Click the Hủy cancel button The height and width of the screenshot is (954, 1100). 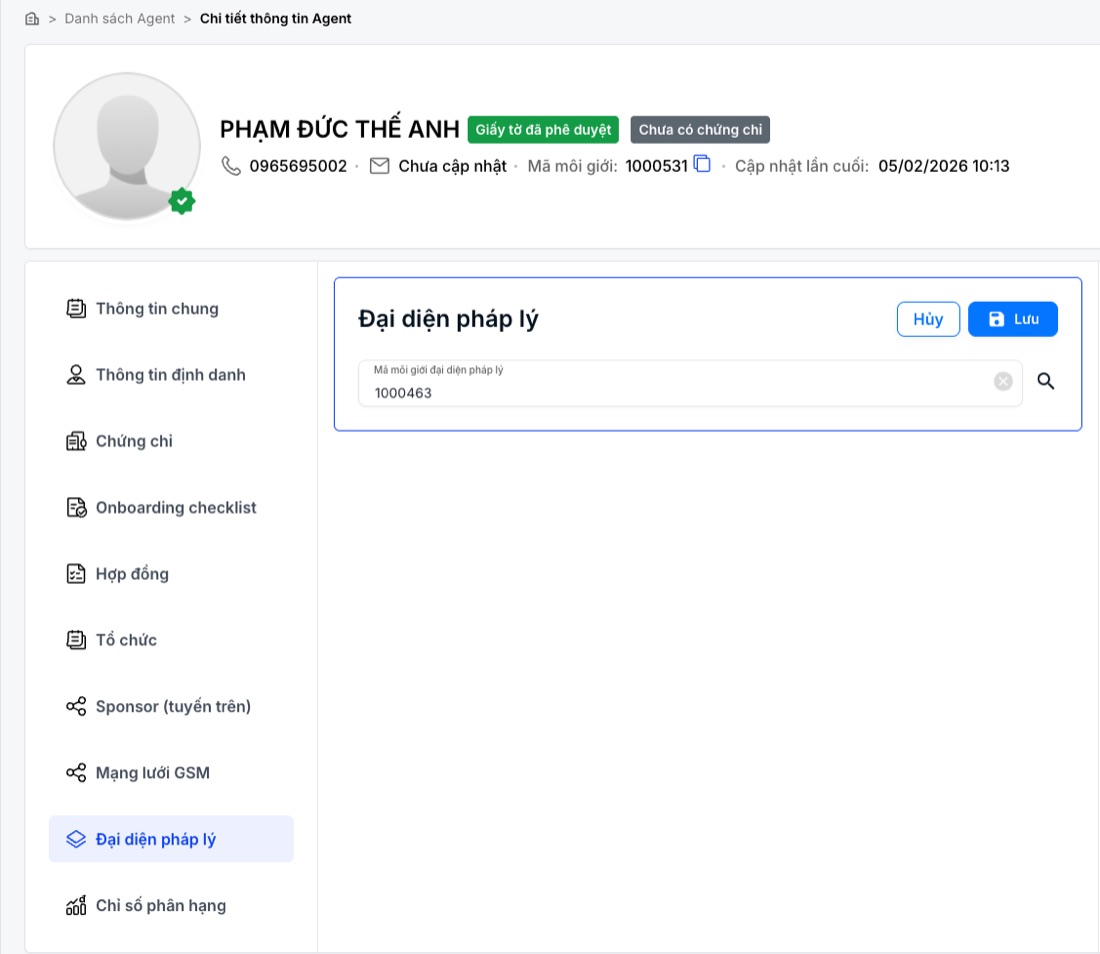click(x=928, y=319)
